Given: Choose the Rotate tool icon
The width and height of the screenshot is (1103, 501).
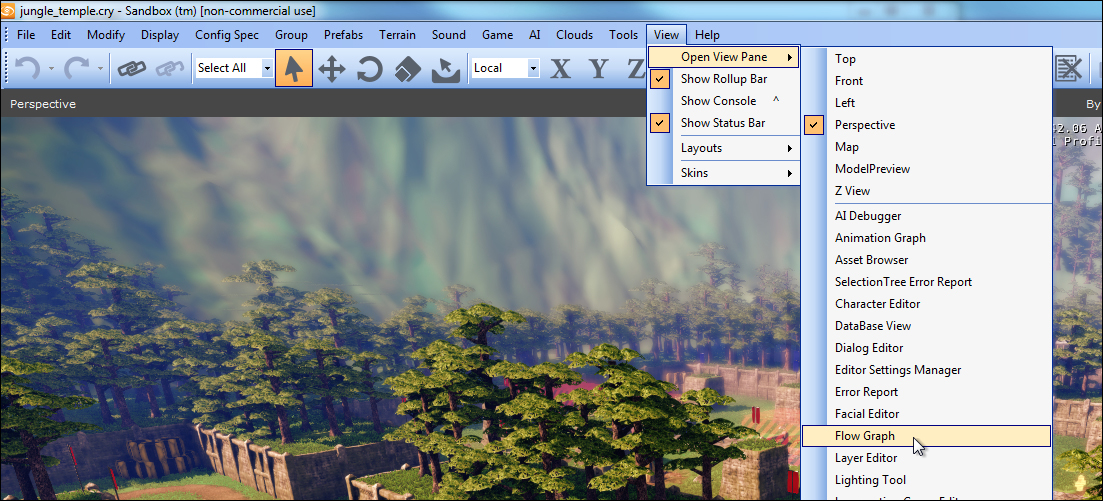Looking at the screenshot, I should tap(369, 68).
